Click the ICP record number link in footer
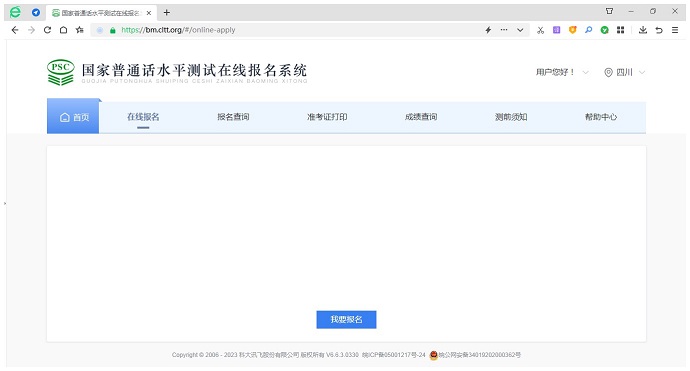This screenshot has height=371, width=690. 394,355
